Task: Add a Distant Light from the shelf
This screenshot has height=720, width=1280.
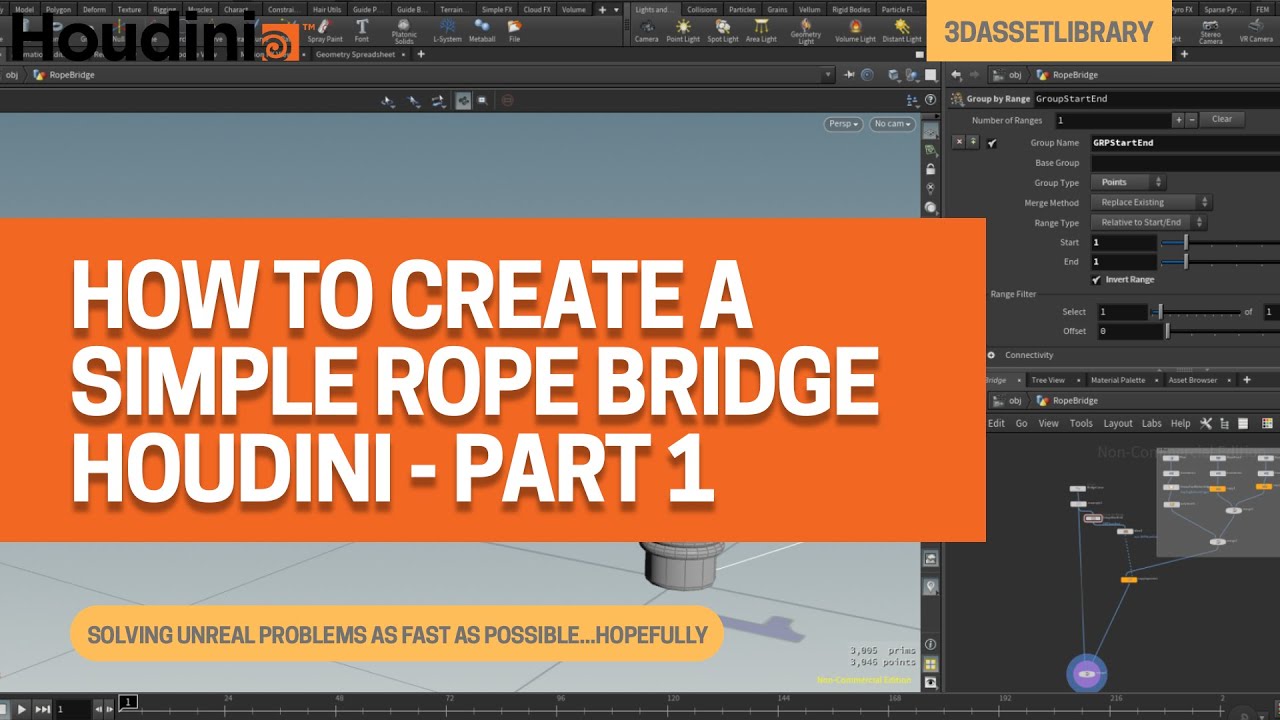Action: pos(902,30)
